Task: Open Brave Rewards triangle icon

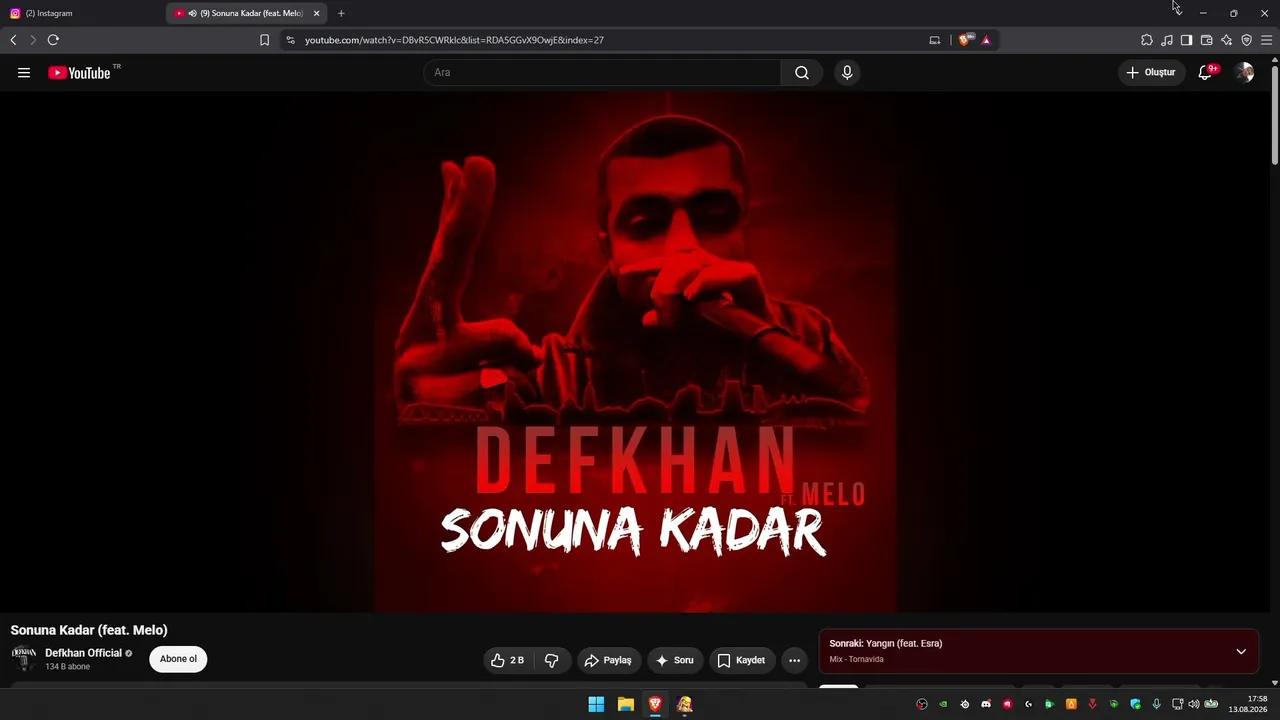Action: (986, 40)
